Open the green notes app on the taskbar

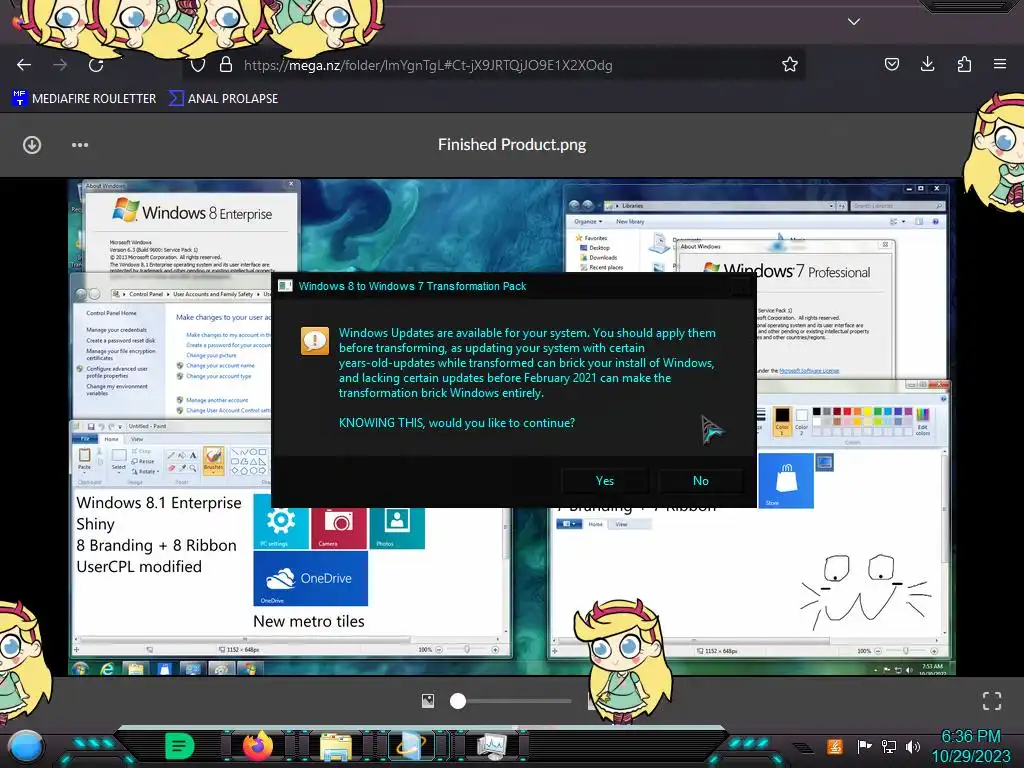(x=180, y=746)
